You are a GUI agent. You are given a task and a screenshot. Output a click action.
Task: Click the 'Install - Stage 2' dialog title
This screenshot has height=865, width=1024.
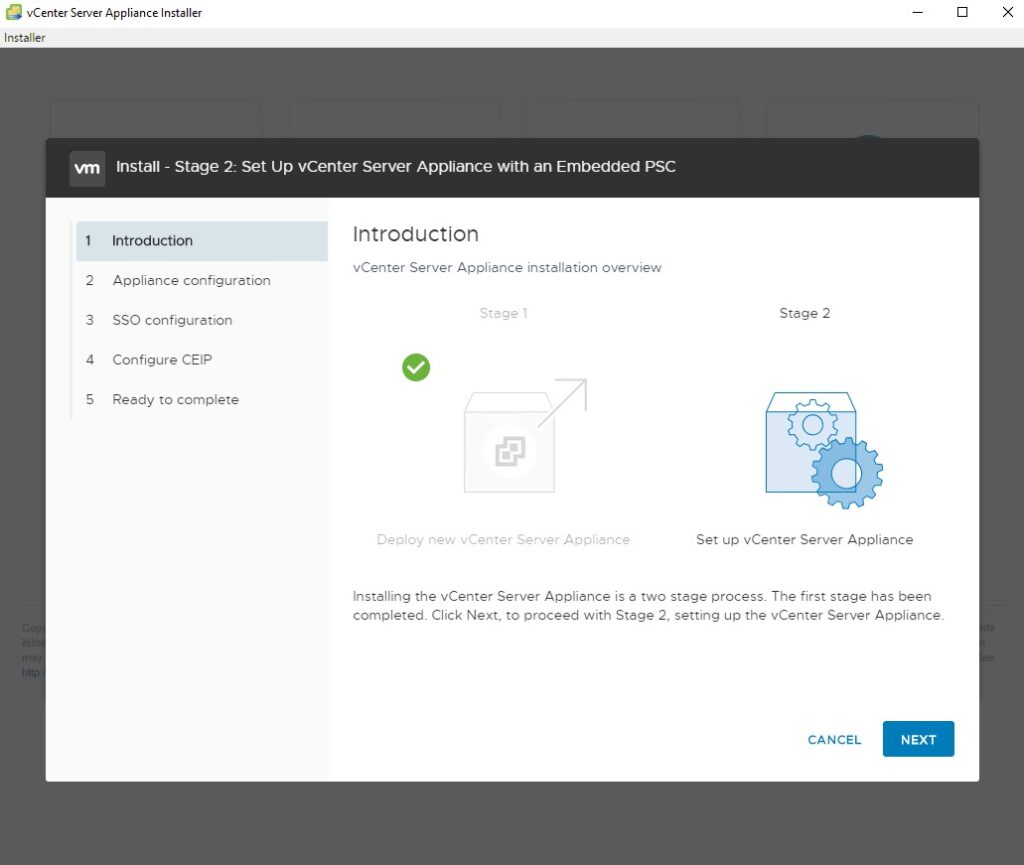pyautogui.click(x=395, y=166)
